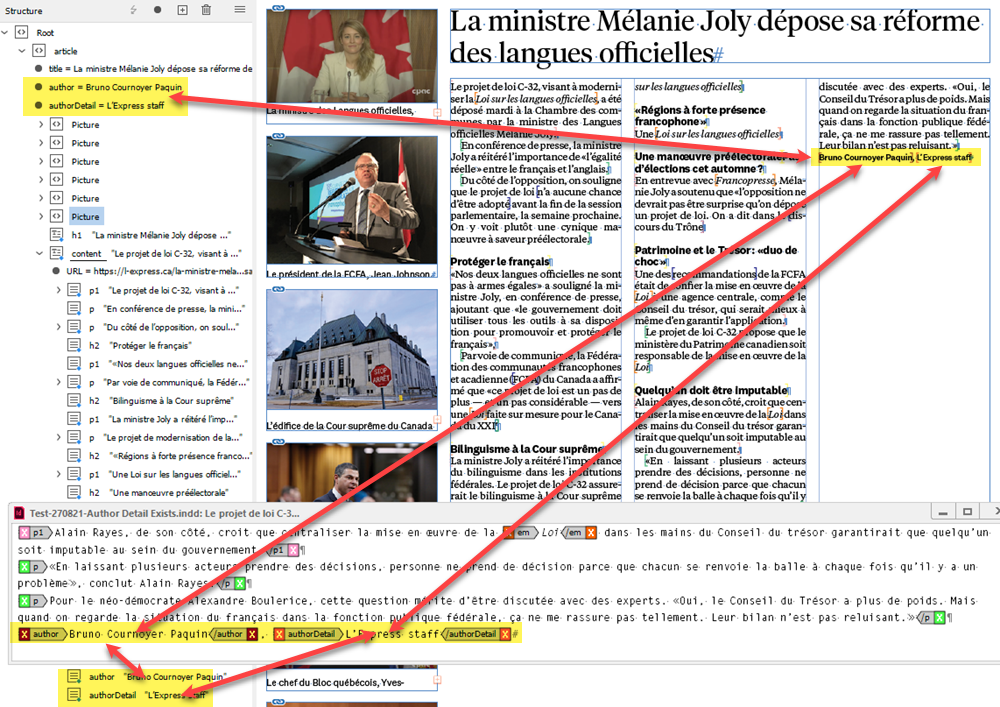Viewport: 1000px width, 707px height.
Task: Select h2 "Bilinguisme à la Cour suprême" element
Action: [x=161, y=401]
